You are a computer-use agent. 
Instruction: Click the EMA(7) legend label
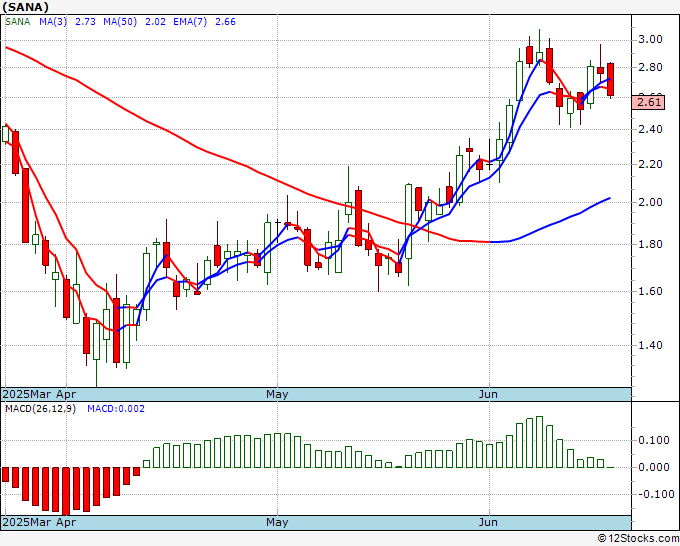[x=190, y=22]
